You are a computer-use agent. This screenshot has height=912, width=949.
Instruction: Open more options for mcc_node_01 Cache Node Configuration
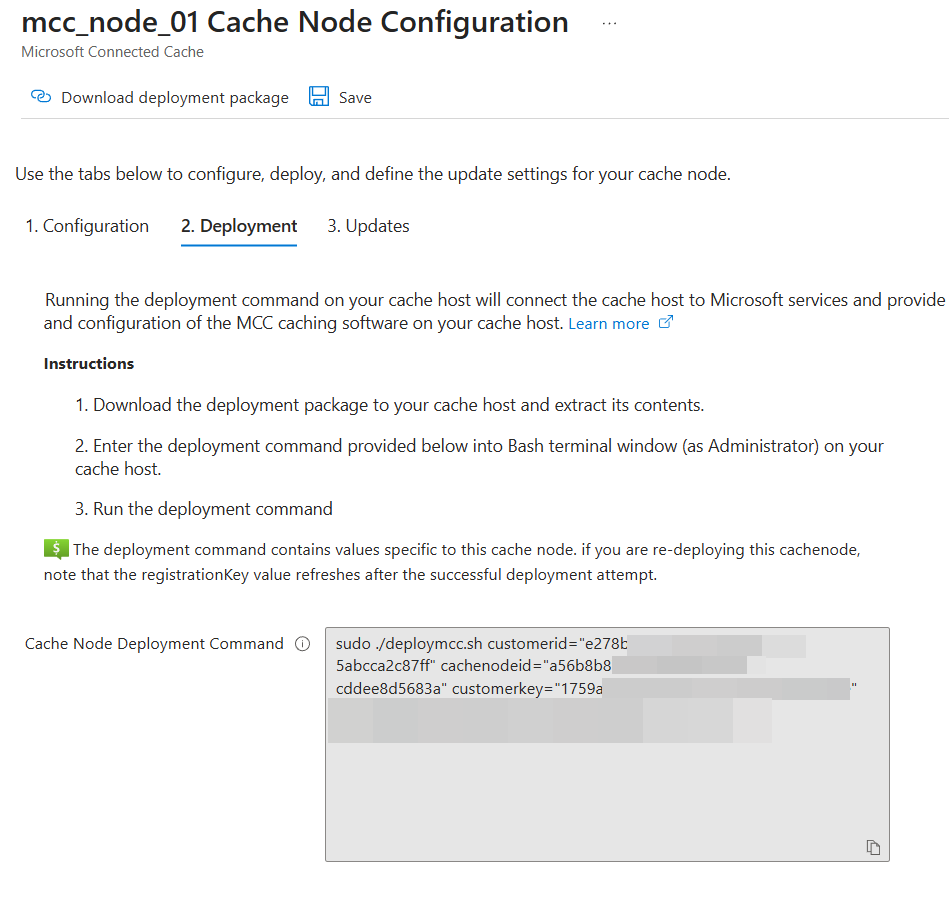(x=609, y=22)
